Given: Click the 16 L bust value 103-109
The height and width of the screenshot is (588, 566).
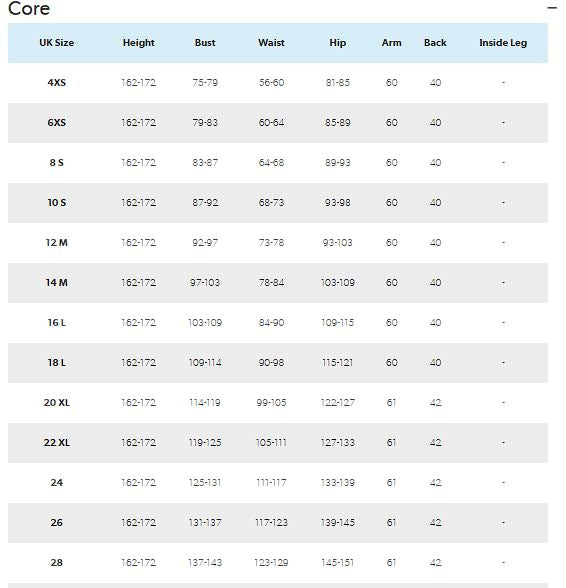Looking at the screenshot, I should [x=205, y=322].
